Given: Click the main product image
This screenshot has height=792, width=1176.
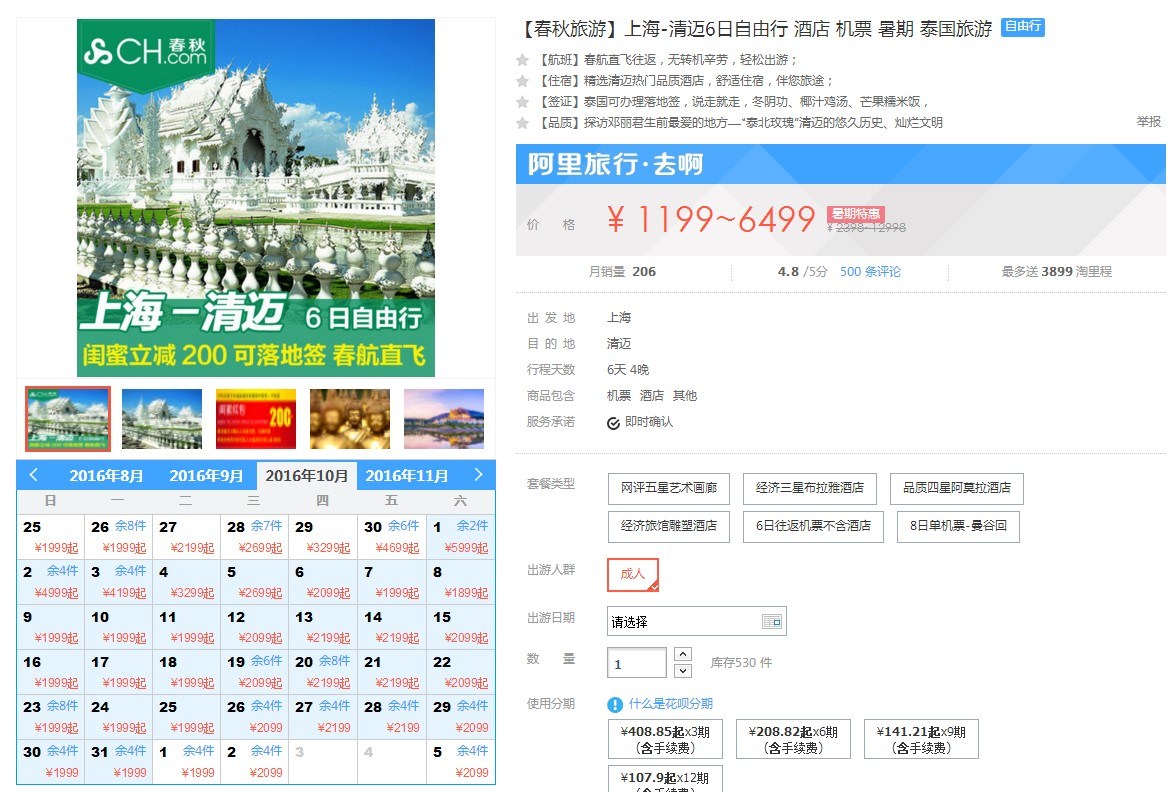Looking at the screenshot, I should pos(256,198).
